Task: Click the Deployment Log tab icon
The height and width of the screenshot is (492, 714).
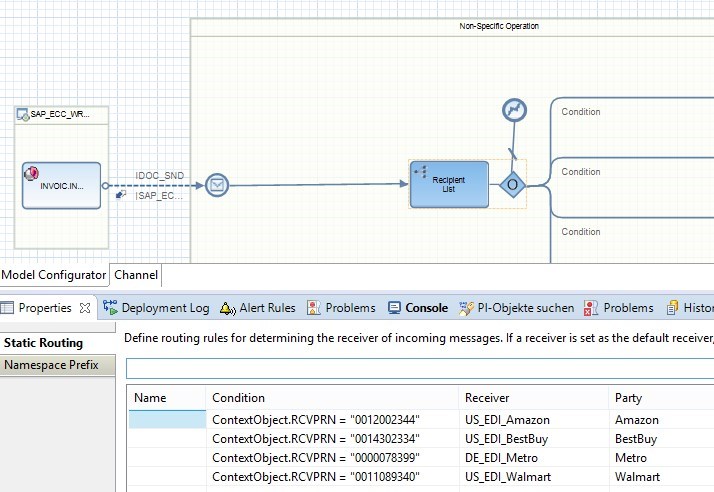Action: tap(110, 308)
